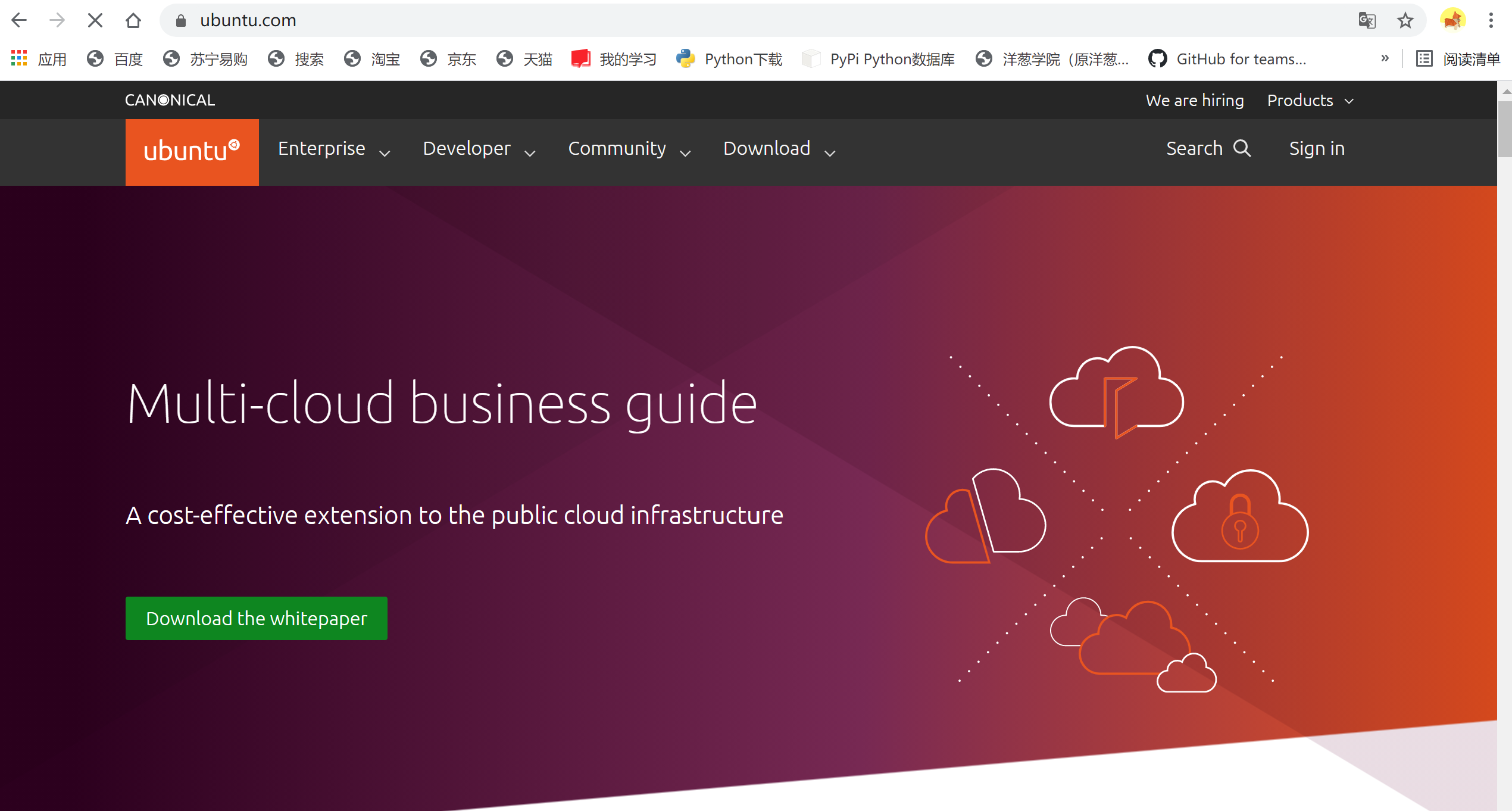The height and width of the screenshot is (811, 1512).
Task: Expand the Developer navigation menu
Action: [x=479, y=149]
